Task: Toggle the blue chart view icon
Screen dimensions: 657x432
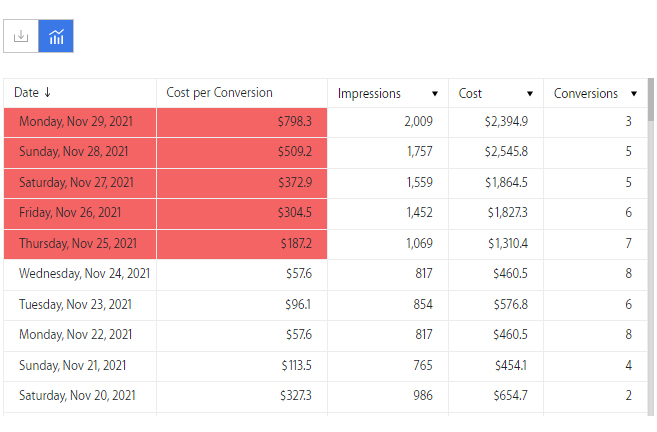Action: coord(56,36)
